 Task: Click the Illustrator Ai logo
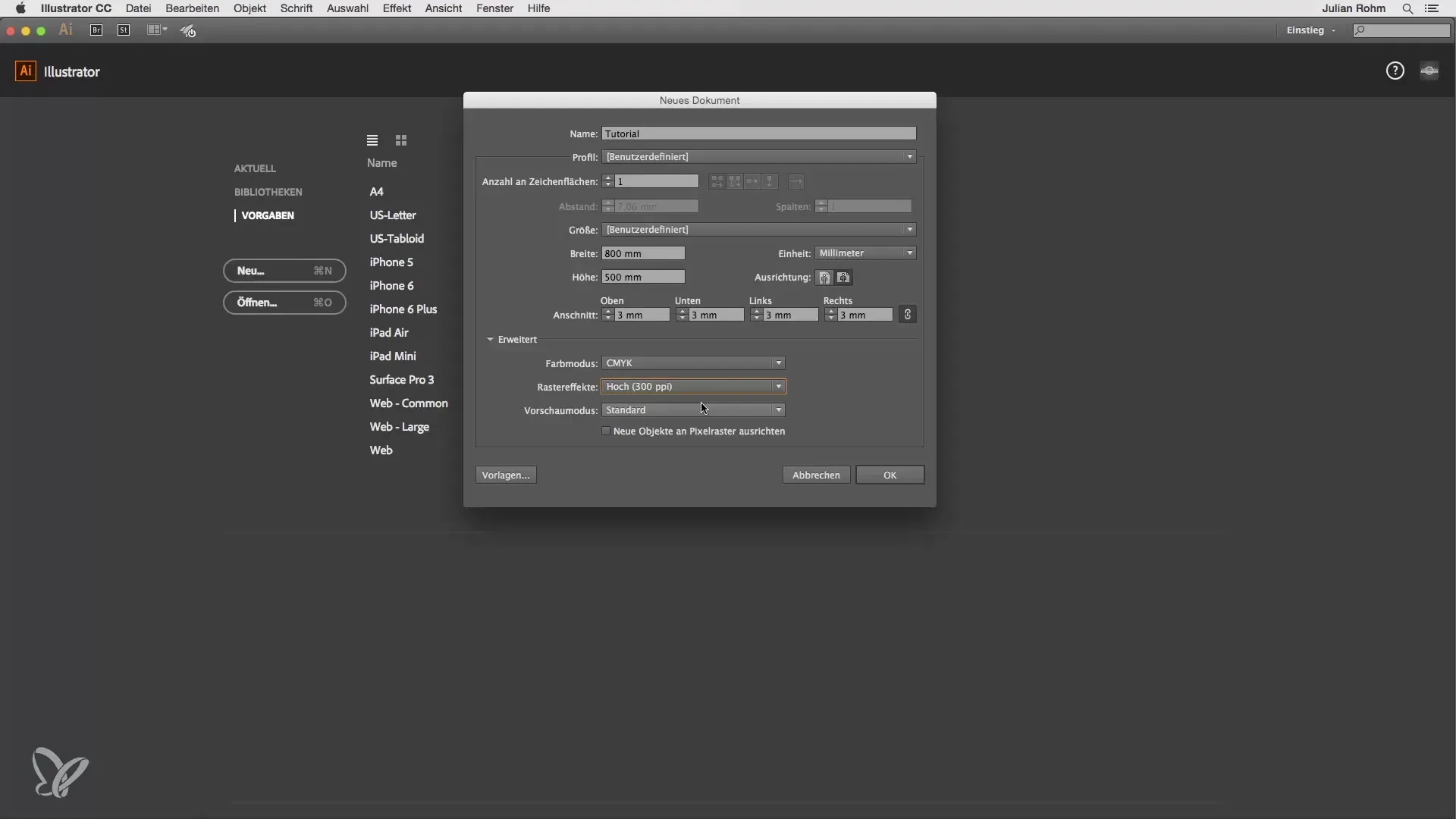tap(26, 71)
